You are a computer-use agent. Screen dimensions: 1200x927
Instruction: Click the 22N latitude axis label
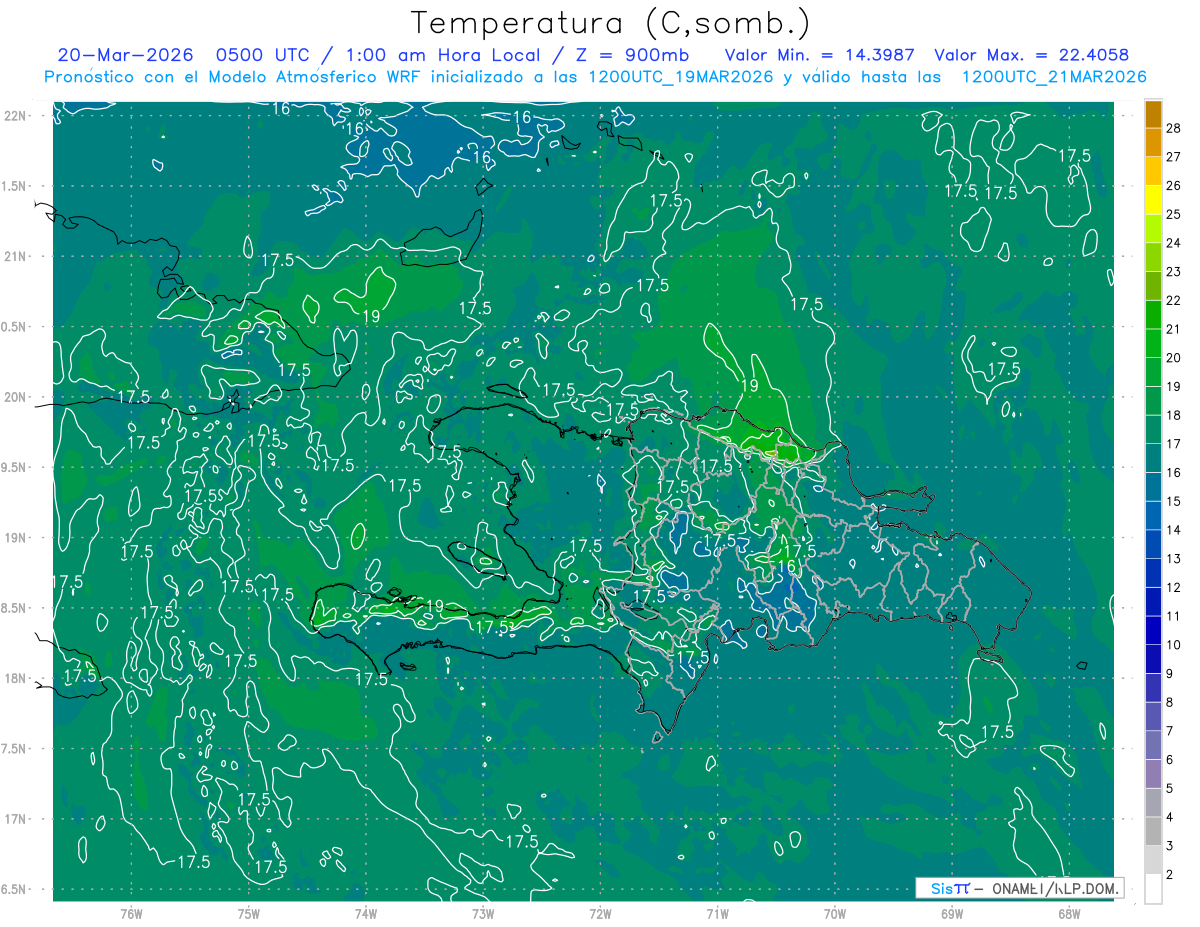18,115
